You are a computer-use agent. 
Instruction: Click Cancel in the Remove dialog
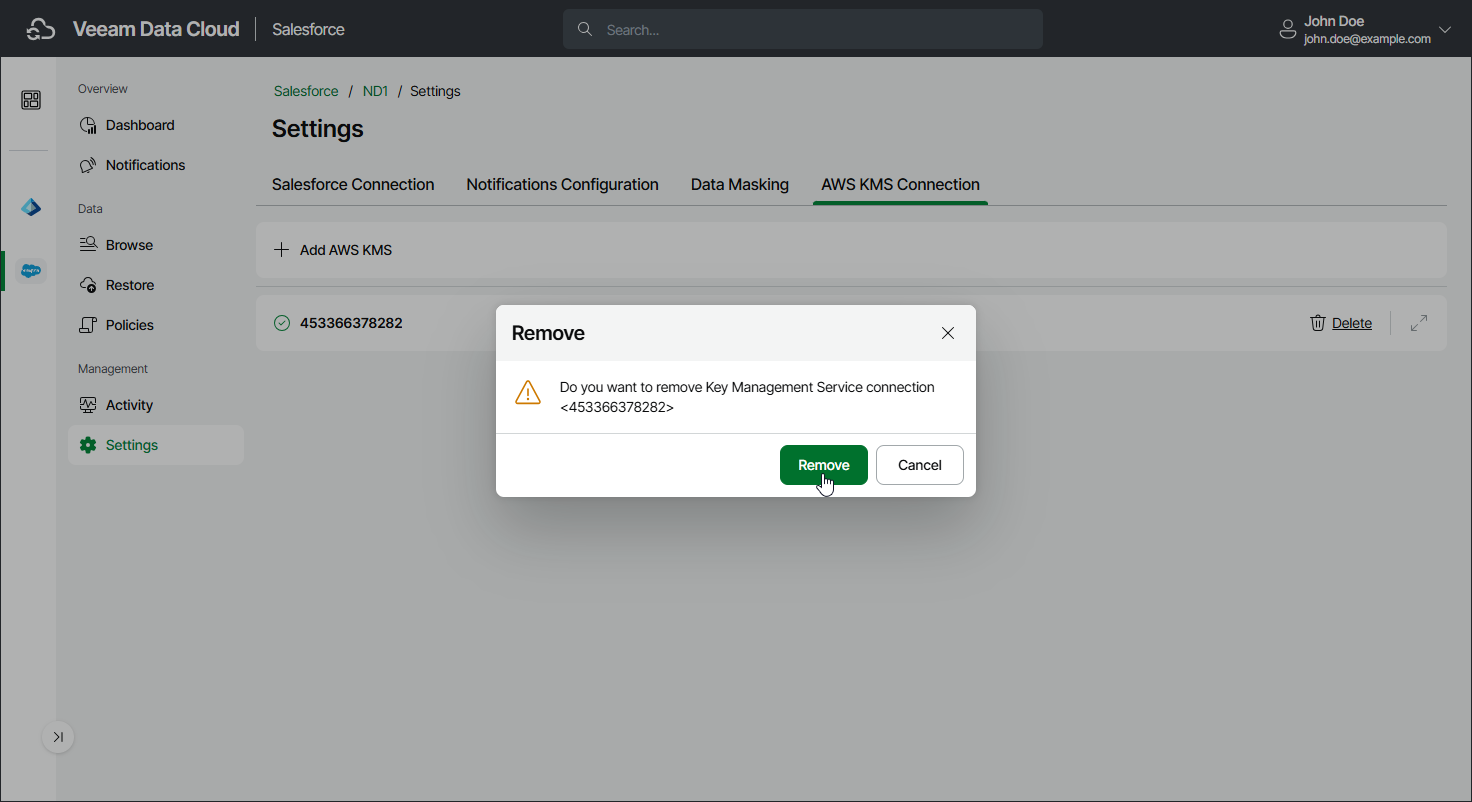[920, 465]
